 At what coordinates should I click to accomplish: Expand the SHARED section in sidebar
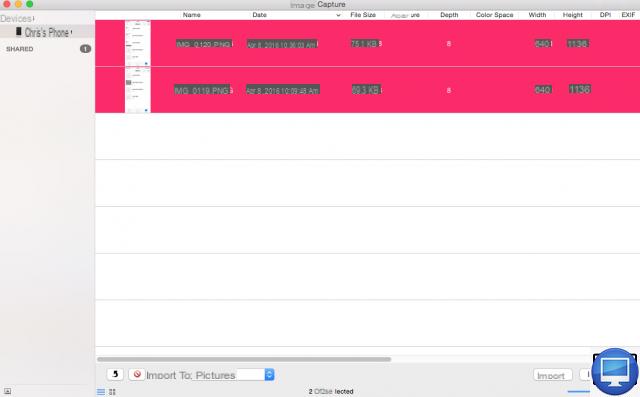(20, 49)
